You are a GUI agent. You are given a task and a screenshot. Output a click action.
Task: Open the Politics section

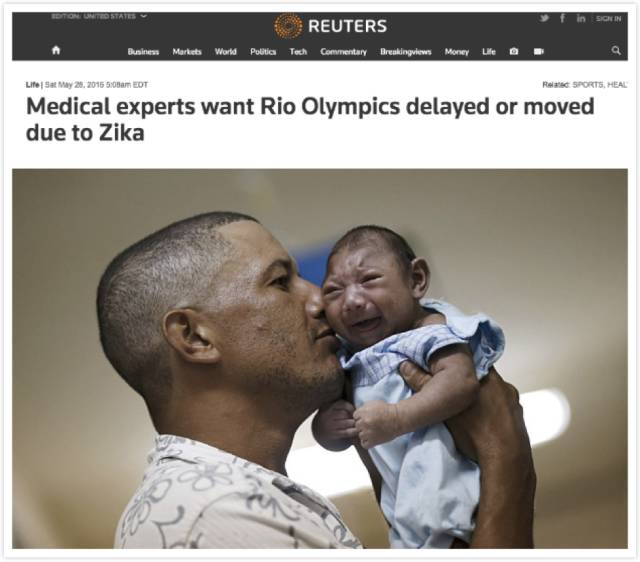[263, 52]
